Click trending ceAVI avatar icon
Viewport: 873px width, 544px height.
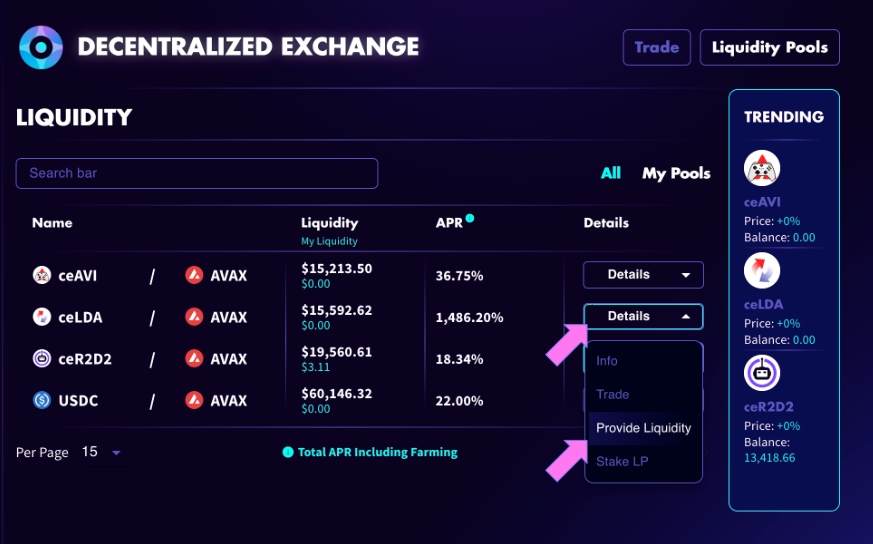click(763, 169)
